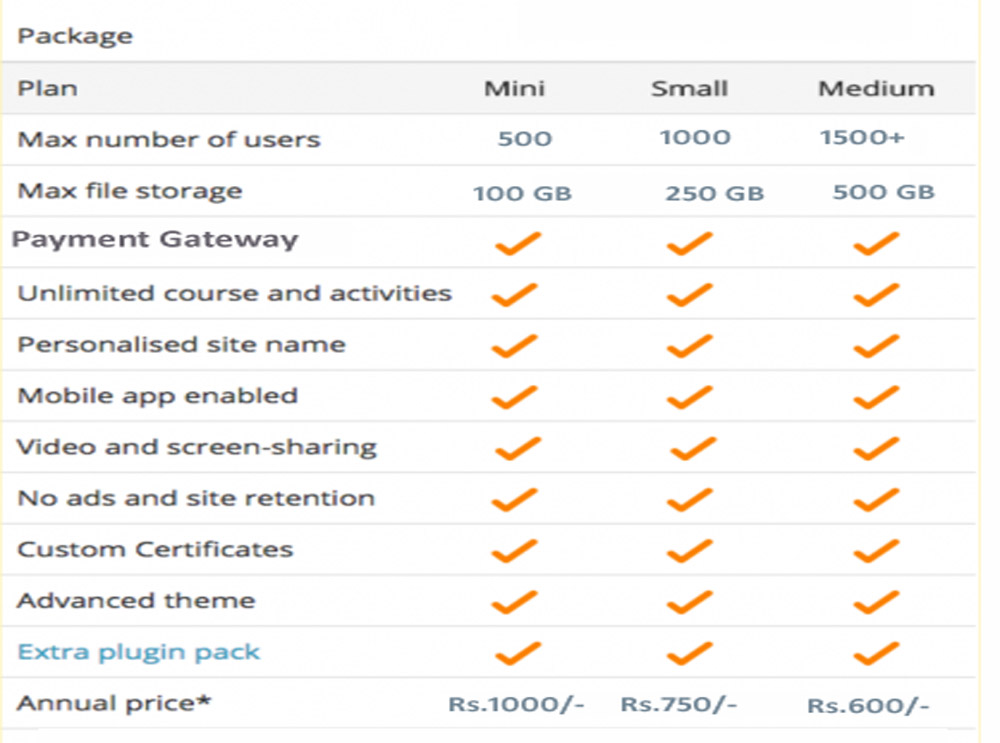Click No ads checkmark for Medium
This screenshot has width=1000, height=743.
tap(876, 500)
